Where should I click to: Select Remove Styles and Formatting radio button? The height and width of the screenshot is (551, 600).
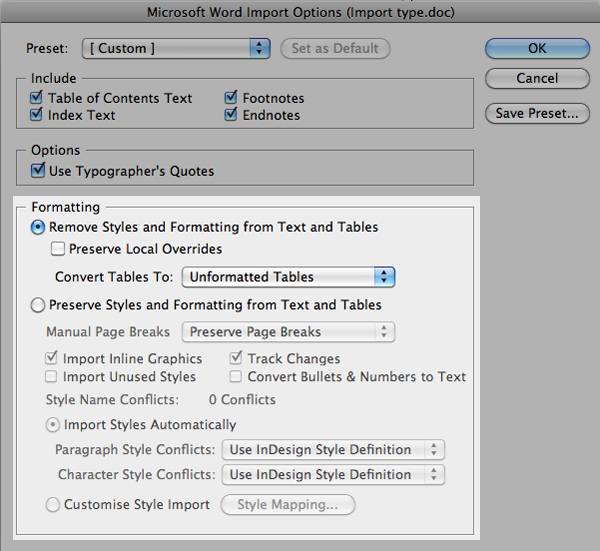coord(38,227)
